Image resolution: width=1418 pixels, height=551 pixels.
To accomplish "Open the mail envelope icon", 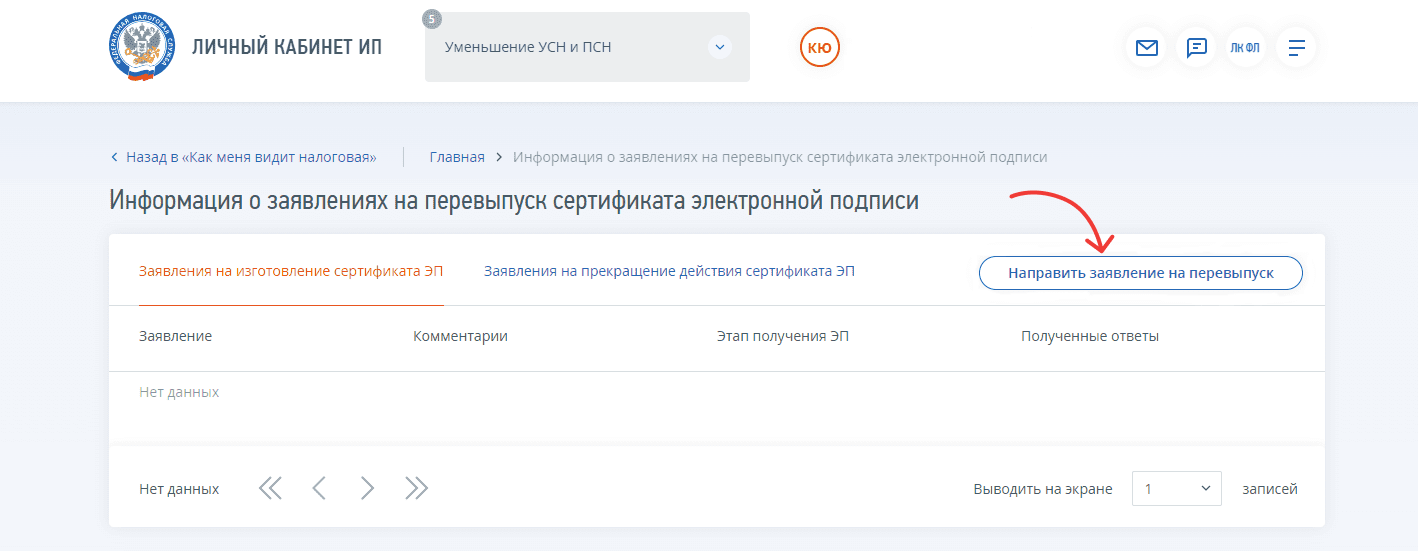I will coord(1147,48).
